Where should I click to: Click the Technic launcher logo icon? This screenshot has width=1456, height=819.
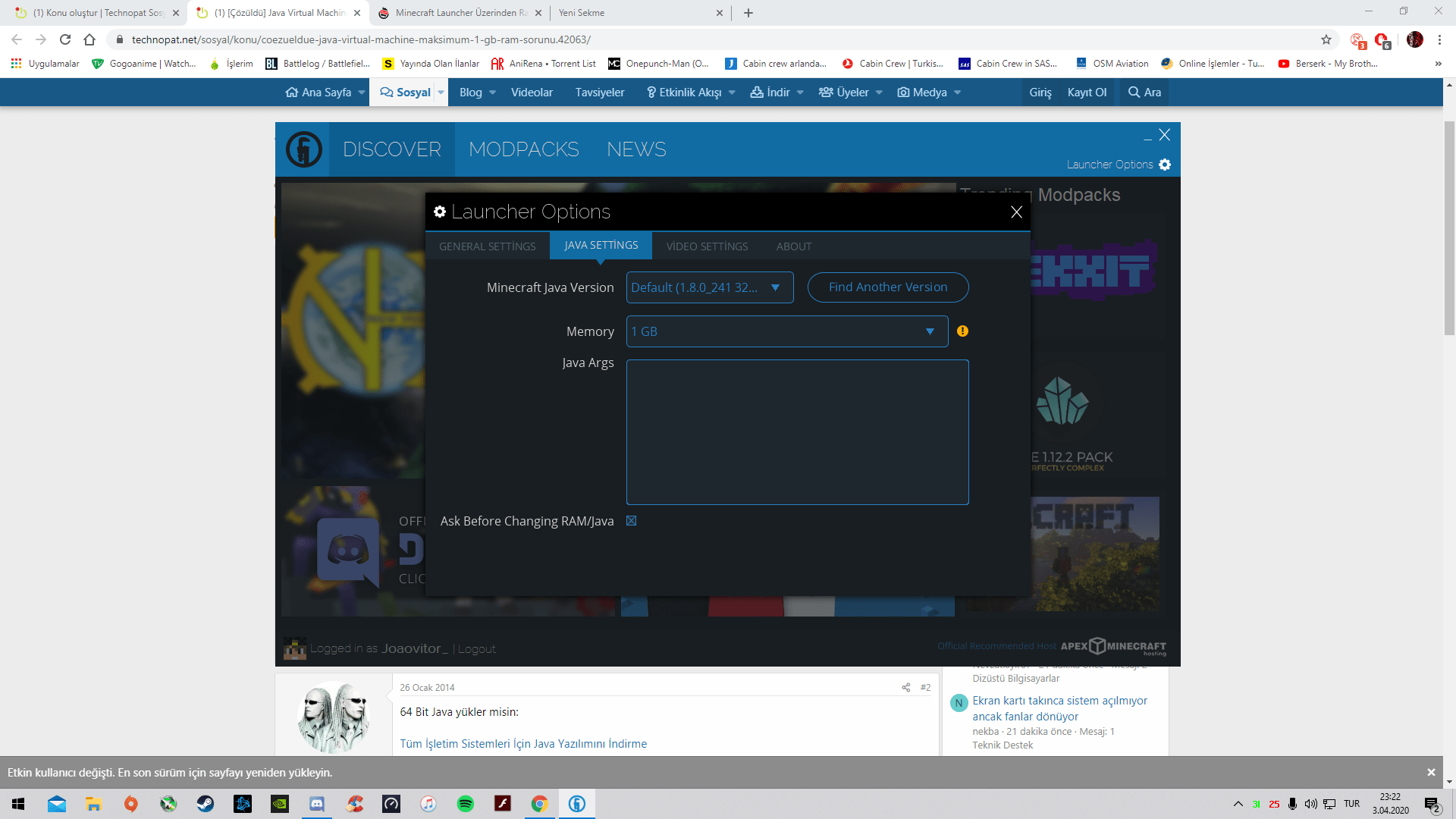(304, 149)
